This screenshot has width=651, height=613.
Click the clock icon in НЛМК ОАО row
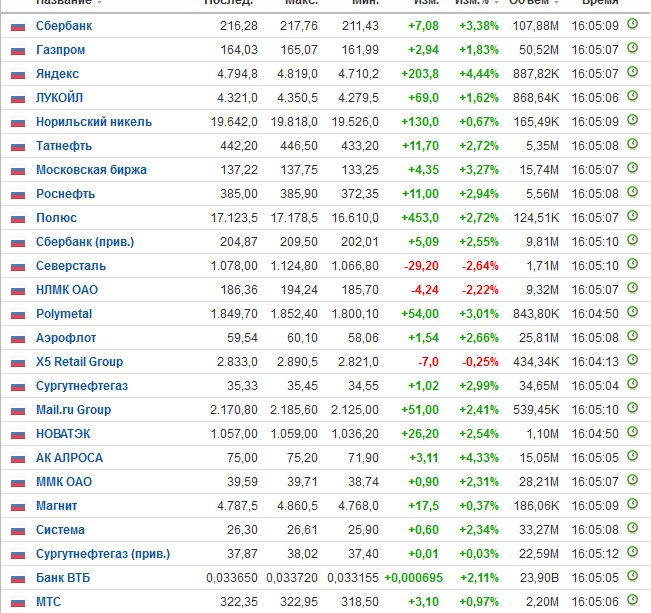(x=632, y=288)
